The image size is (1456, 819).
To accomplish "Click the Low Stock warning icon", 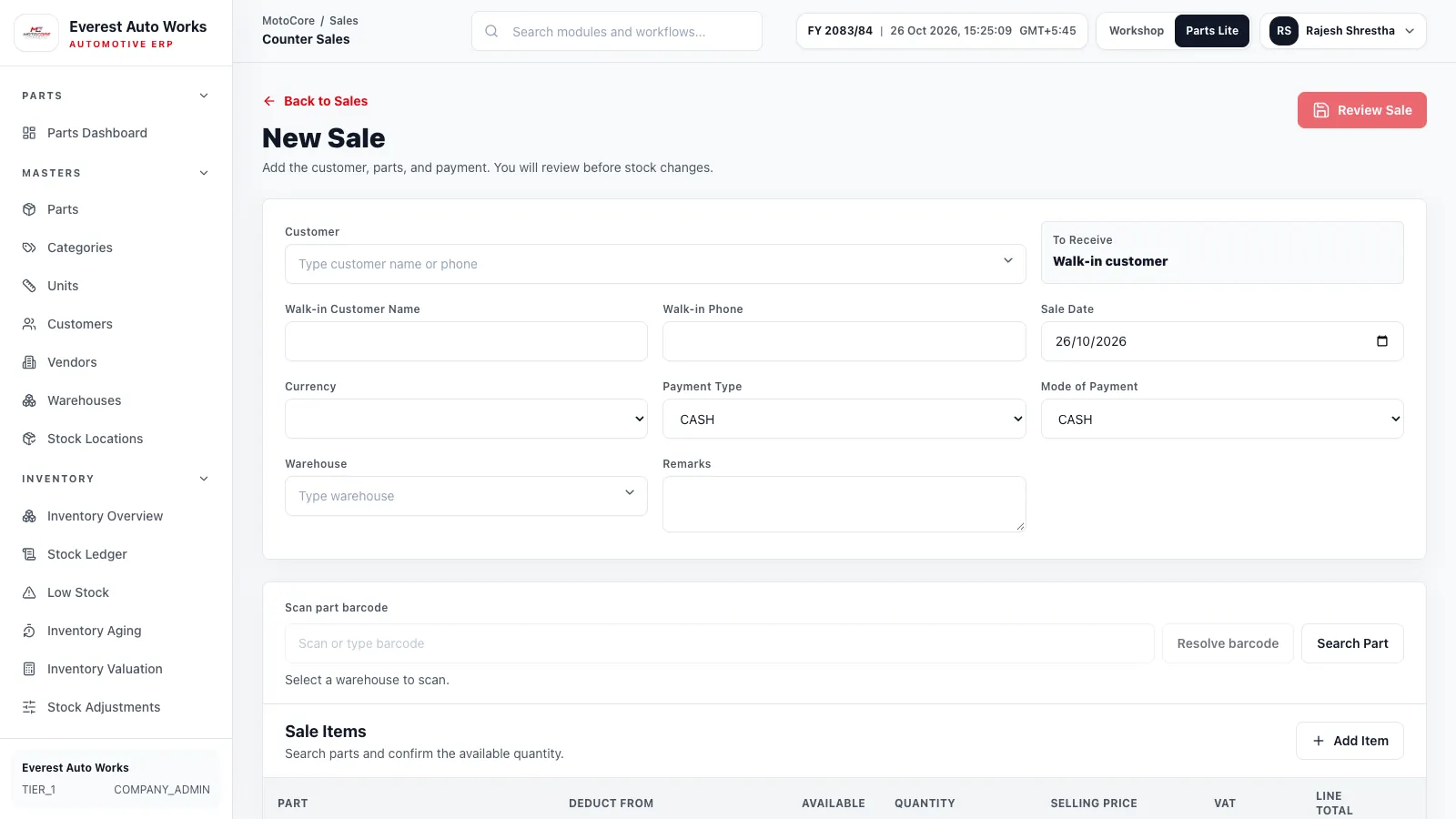I will (29, 592).
